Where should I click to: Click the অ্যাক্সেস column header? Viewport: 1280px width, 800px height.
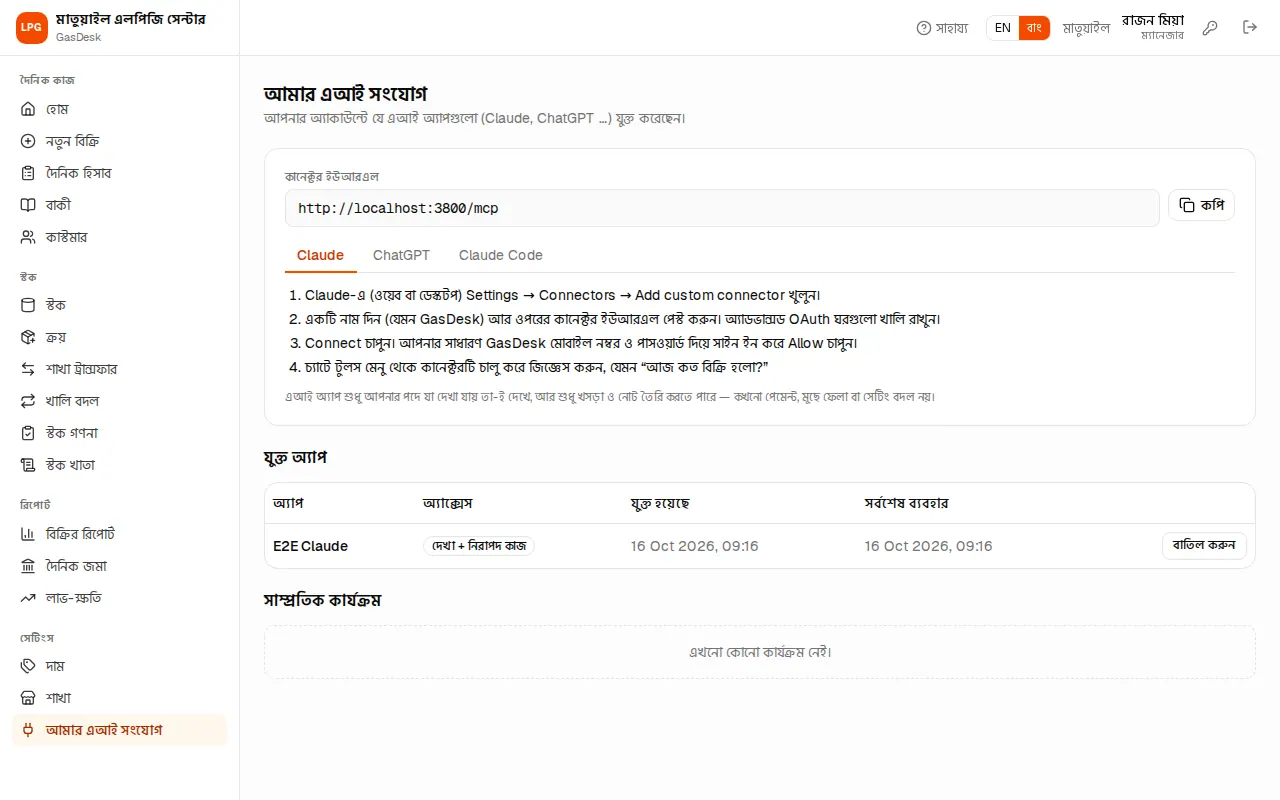pos(448,503)
